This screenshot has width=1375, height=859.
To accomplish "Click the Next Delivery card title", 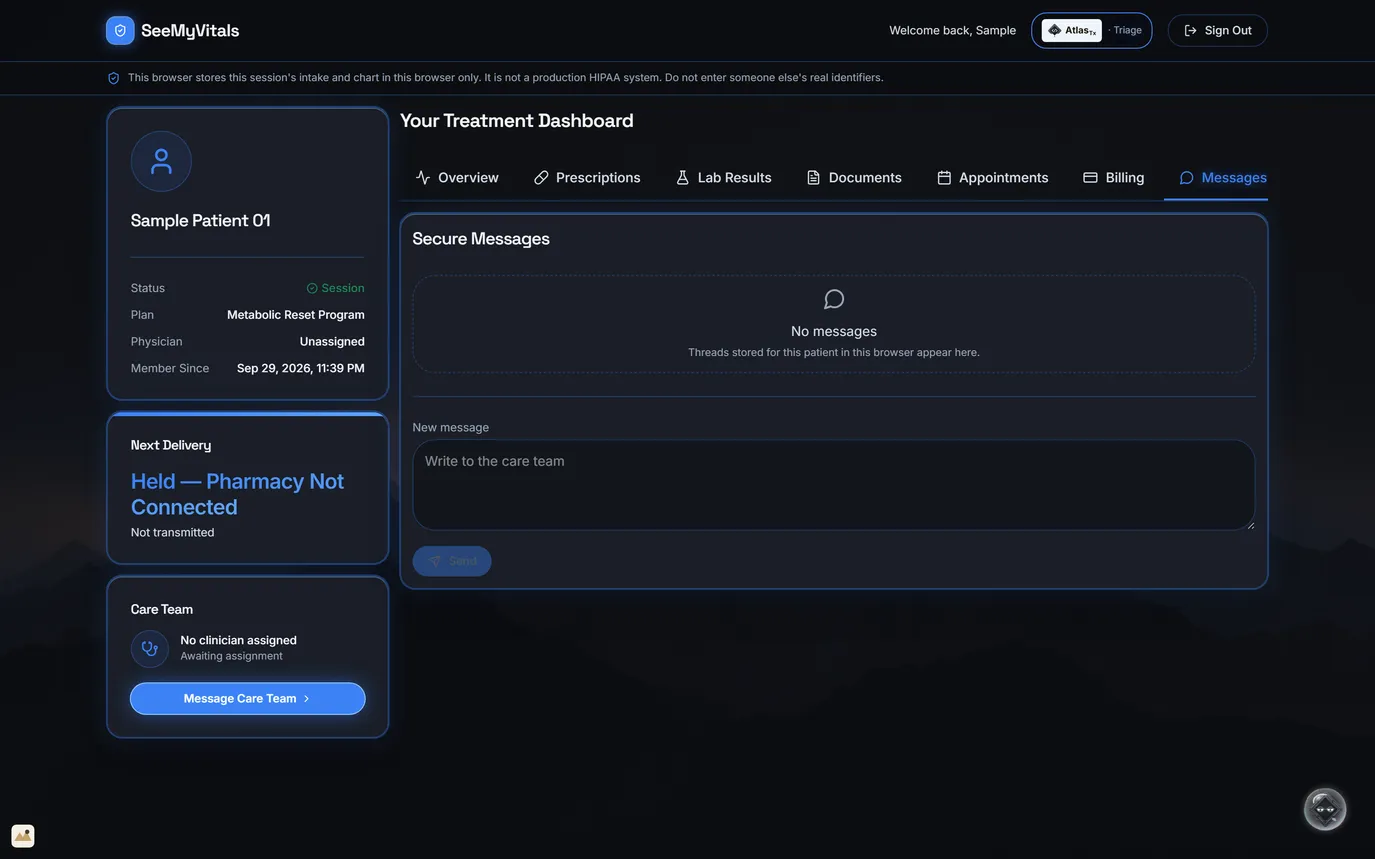I will click(x=171, y=445).
